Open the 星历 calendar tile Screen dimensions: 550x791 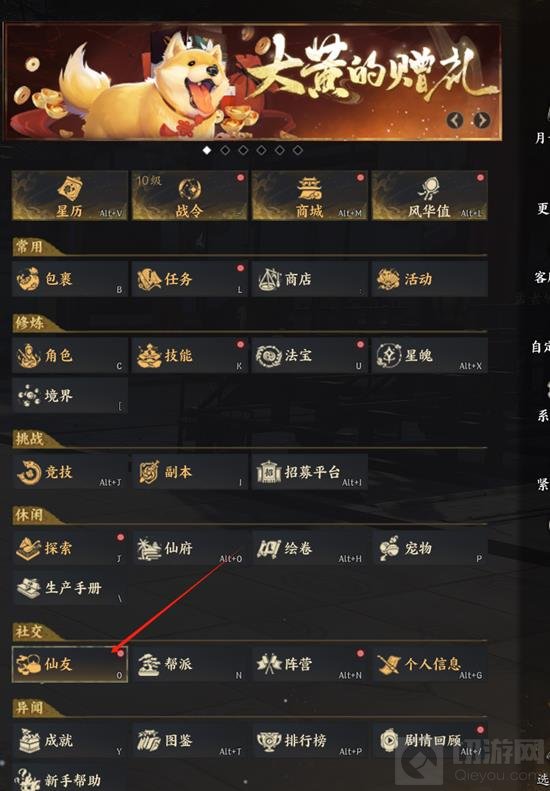coord(70,195)
